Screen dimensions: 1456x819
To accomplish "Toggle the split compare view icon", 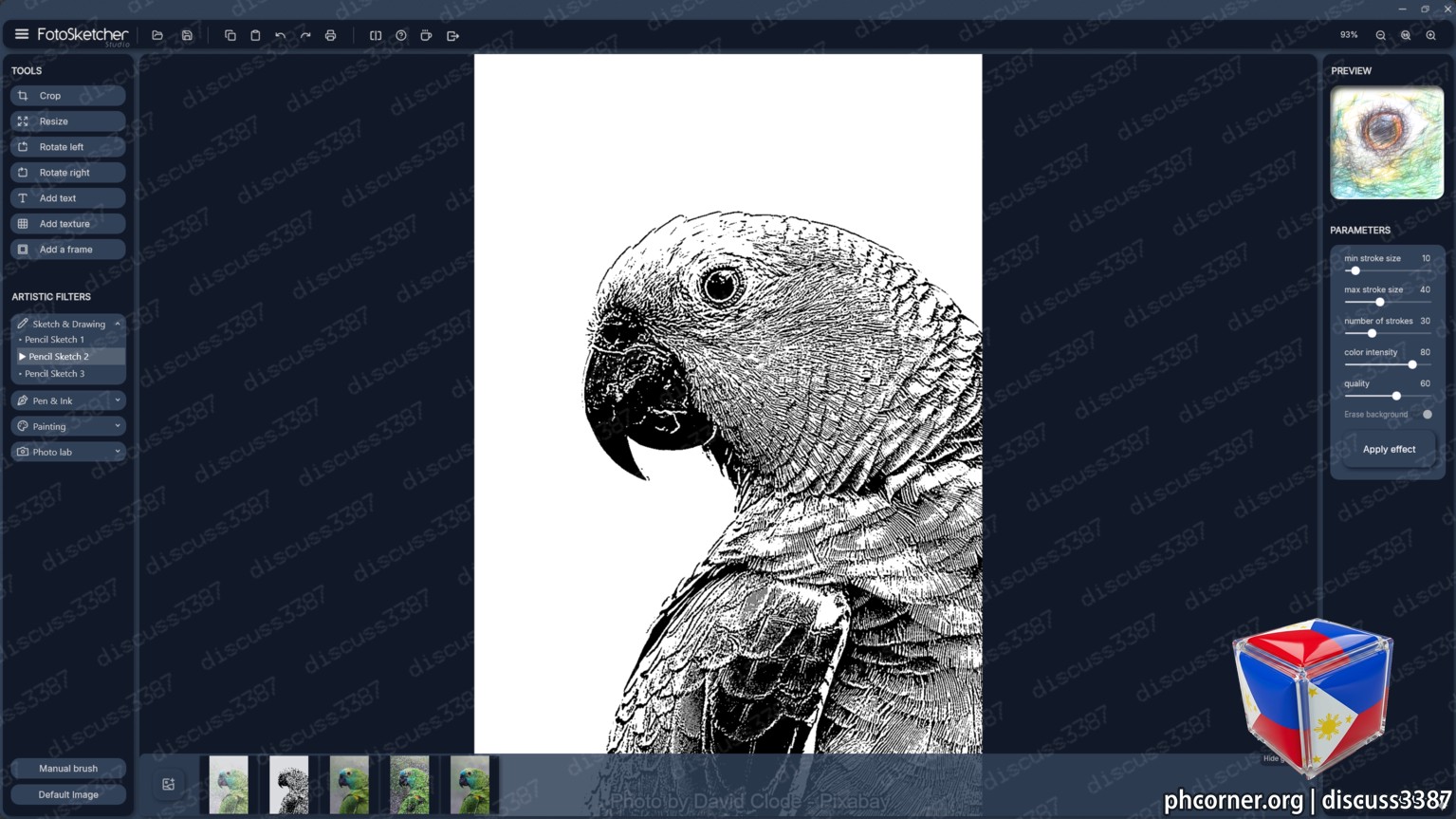I will click(376, 36).
